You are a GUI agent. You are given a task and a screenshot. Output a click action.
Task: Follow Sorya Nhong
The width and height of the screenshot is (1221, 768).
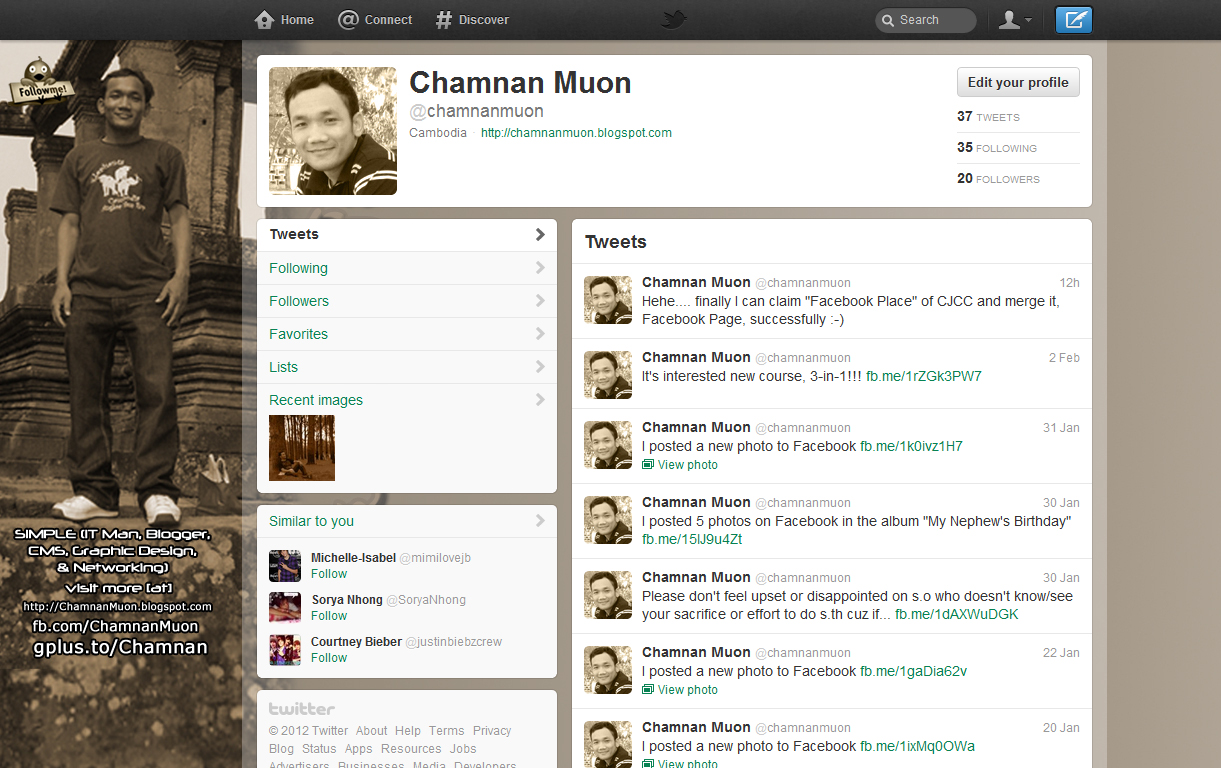coord(329,615)
